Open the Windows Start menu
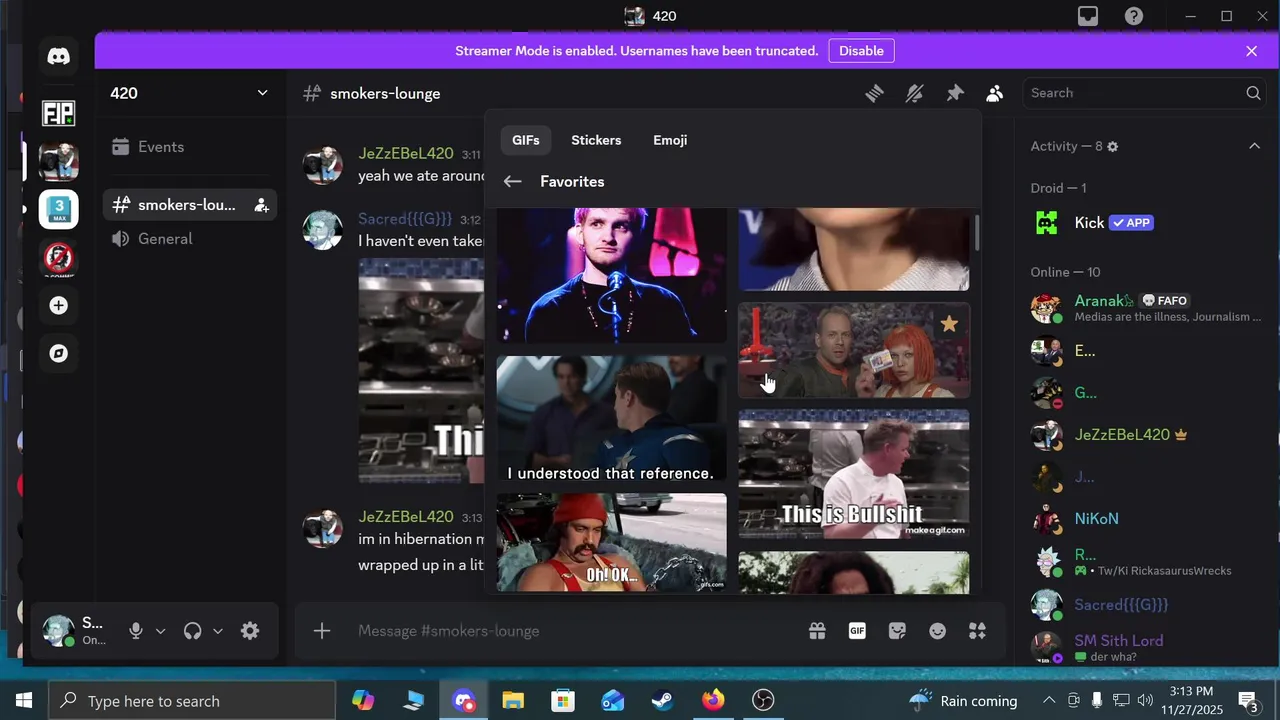This screenshot has height=720, width=1280. point(23,701)
